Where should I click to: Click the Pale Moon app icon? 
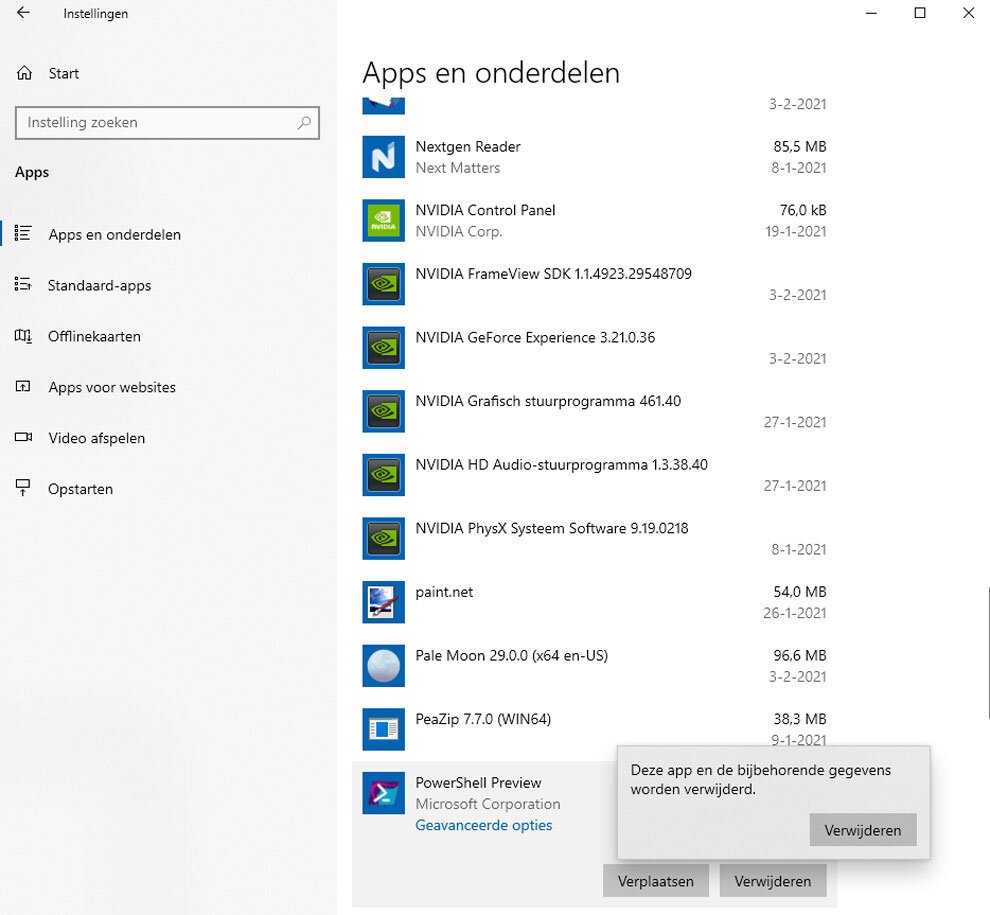coord(383,666)
